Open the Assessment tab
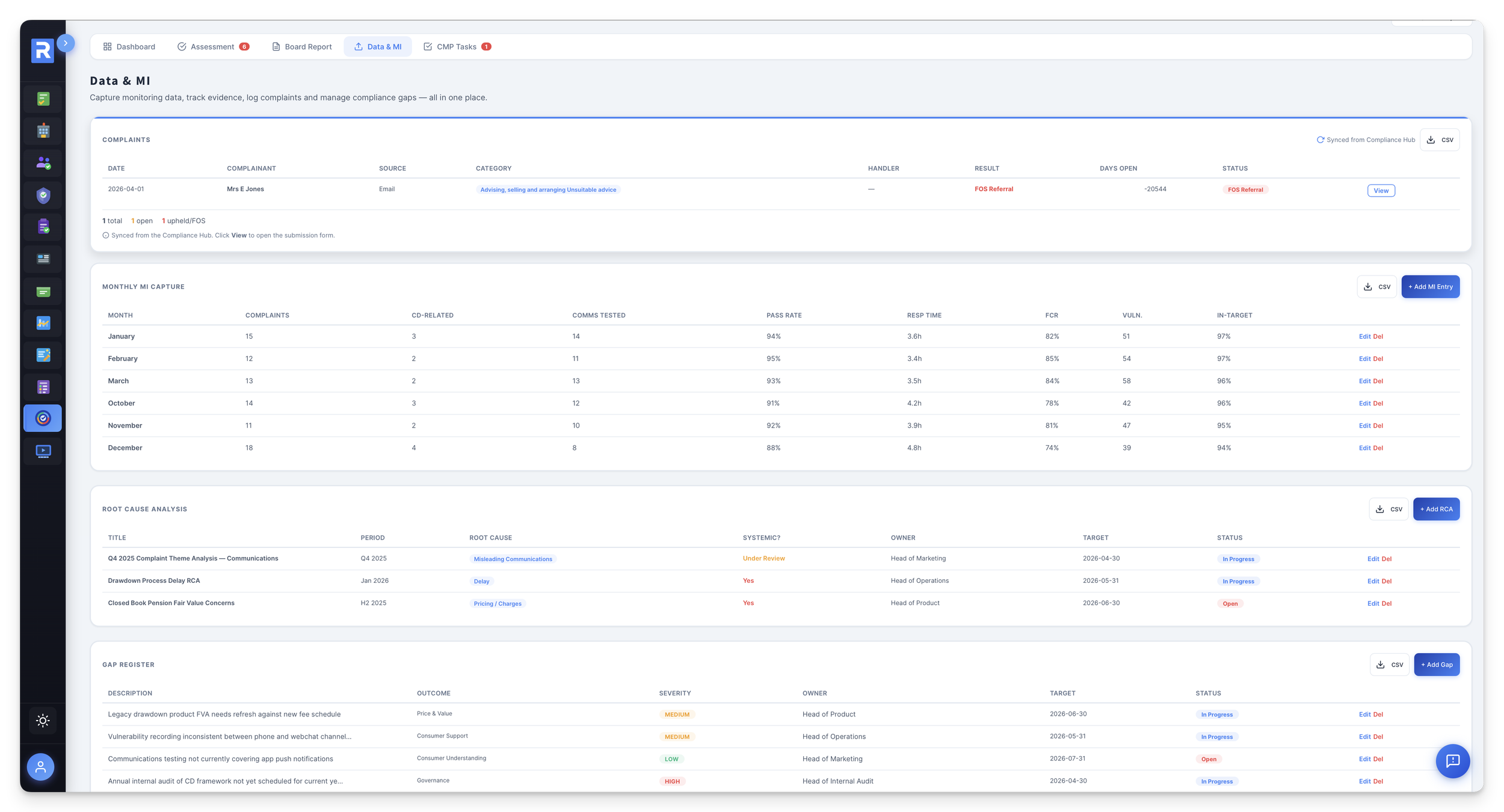Screen dimensions: 1504x812 pos(213,47)
